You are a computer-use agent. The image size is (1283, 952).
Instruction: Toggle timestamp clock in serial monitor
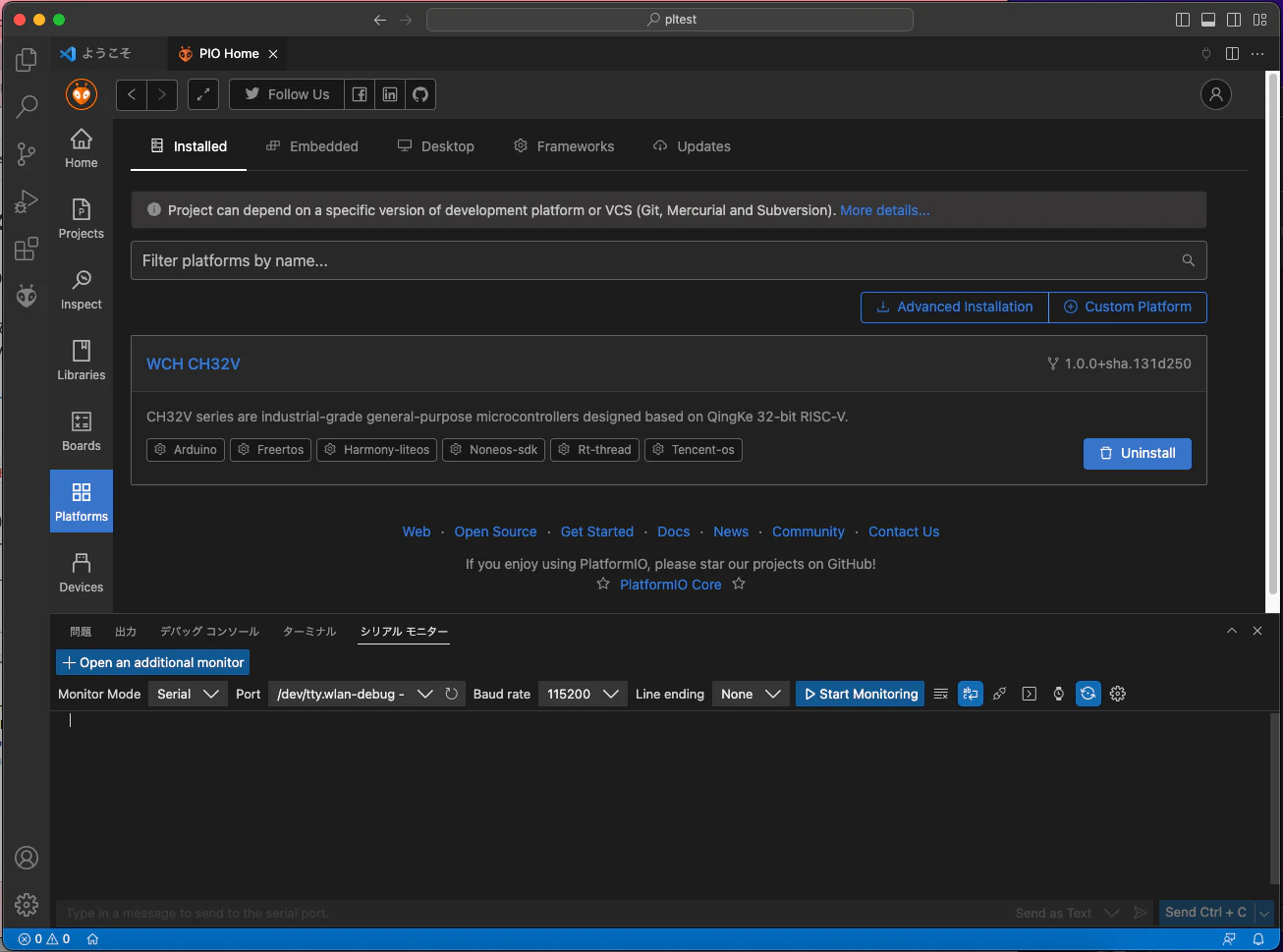[x=1059, y=694]
